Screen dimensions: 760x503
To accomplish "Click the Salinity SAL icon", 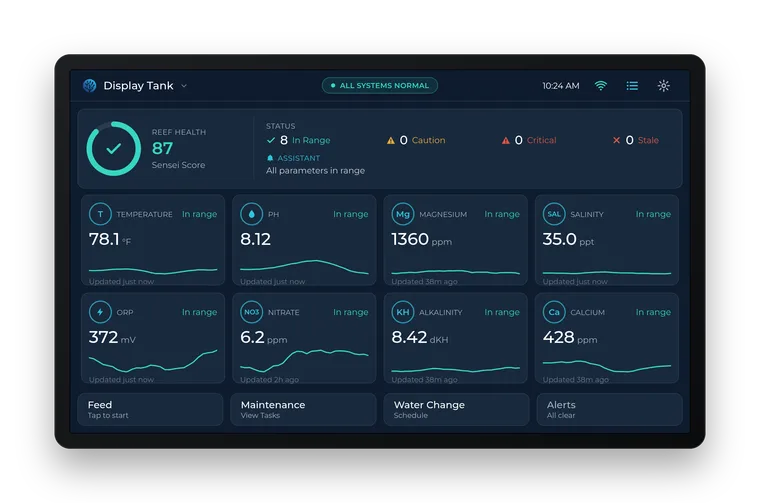I will [554, 214].
